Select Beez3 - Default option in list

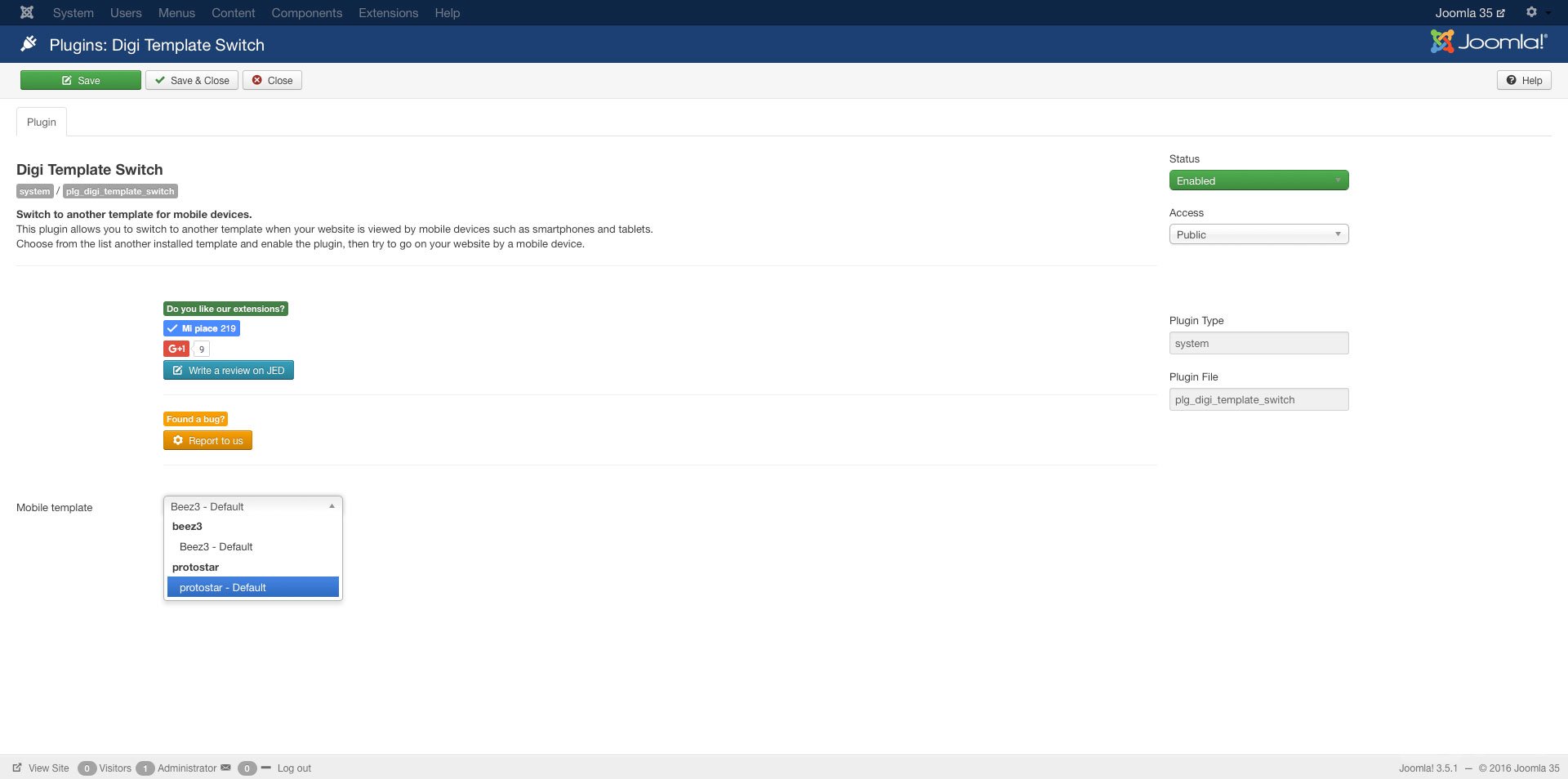pos(253,547)
